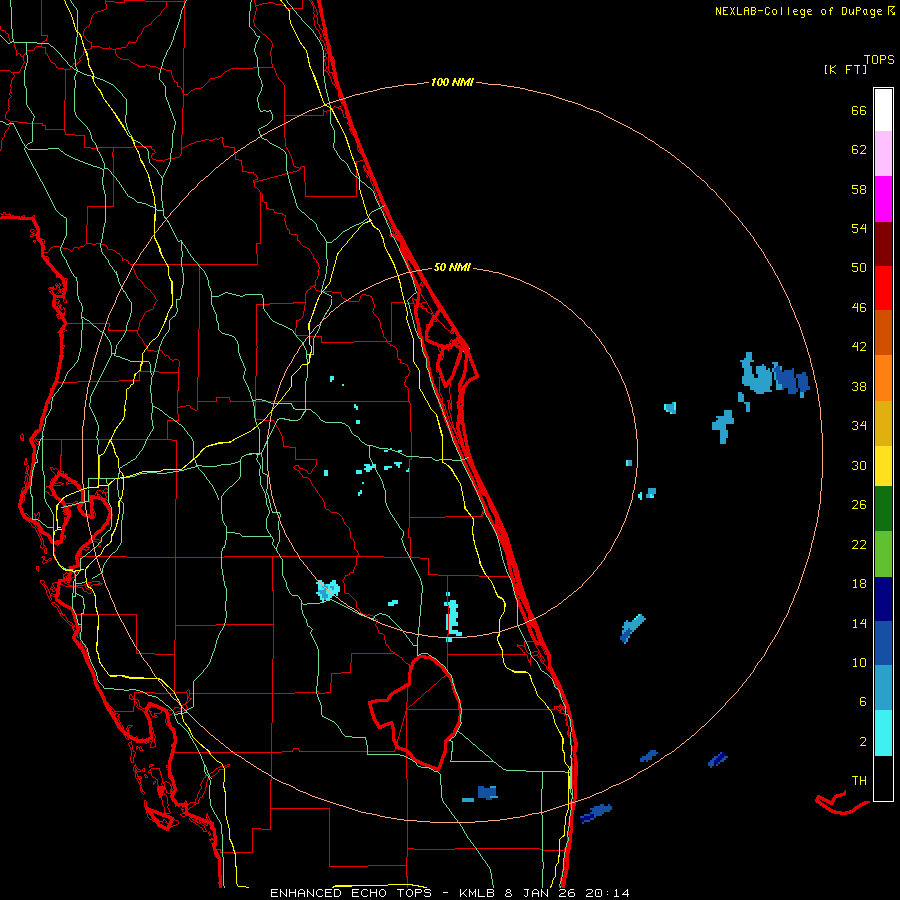Click the gold 34 kft legend swatch
Screen dimensions: 900x900
883,423
